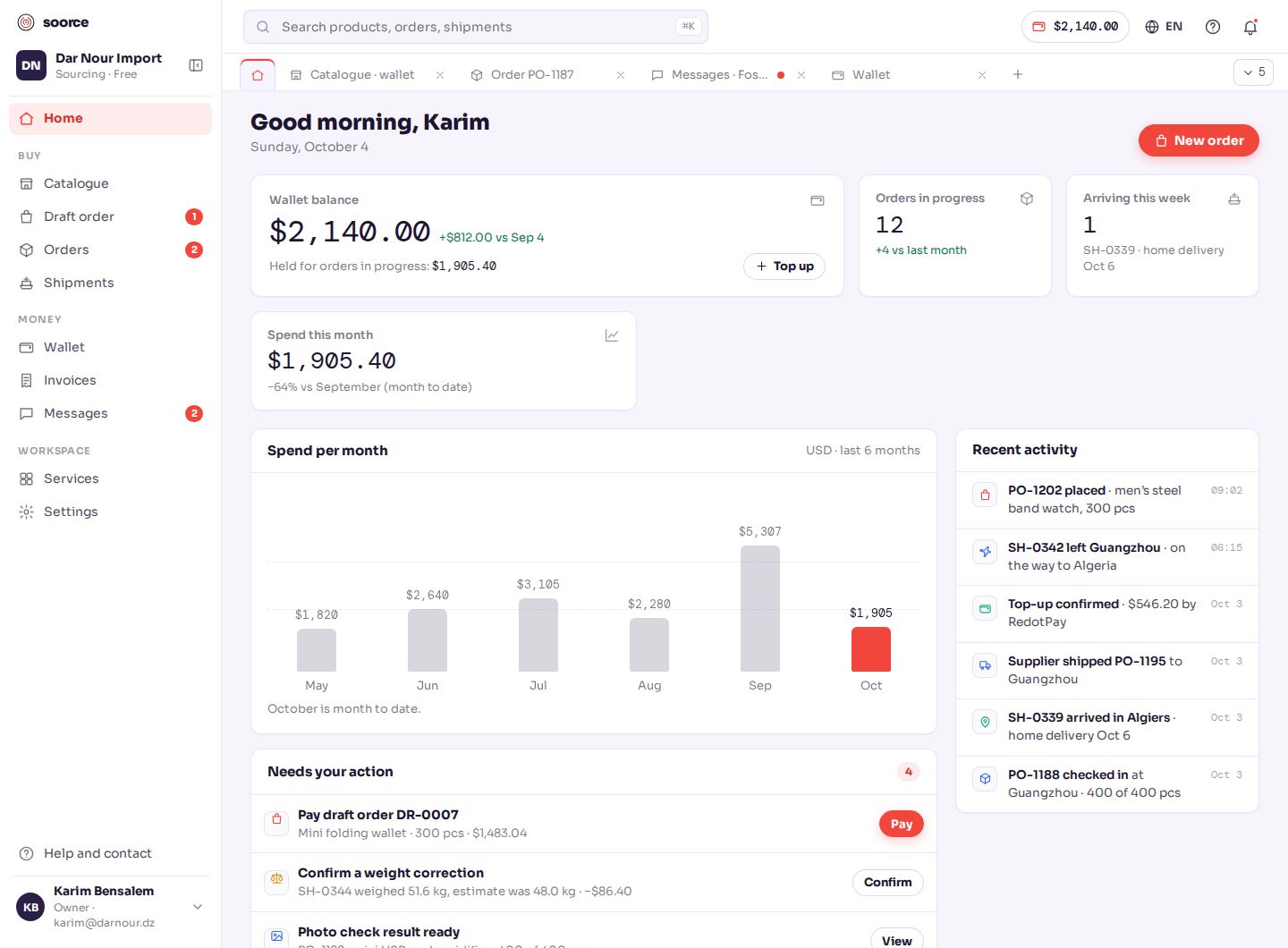Click the New order button

pos(1199,140)
